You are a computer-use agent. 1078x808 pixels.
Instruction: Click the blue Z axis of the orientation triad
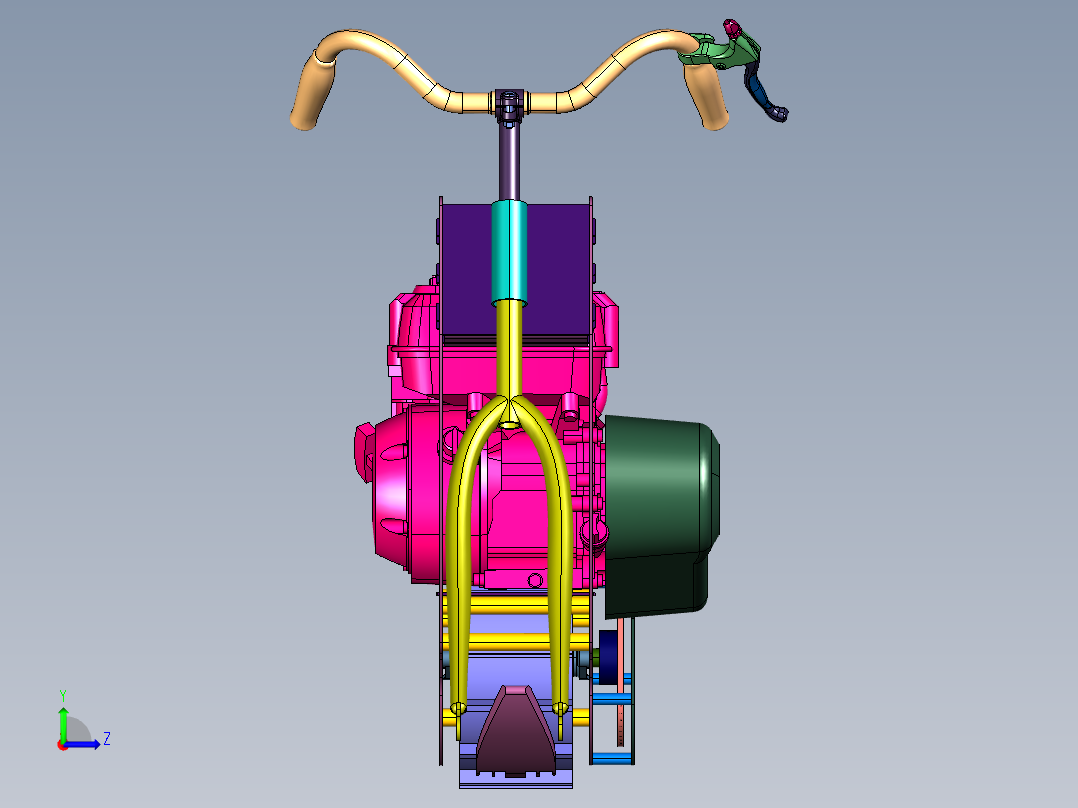point(84,744)
